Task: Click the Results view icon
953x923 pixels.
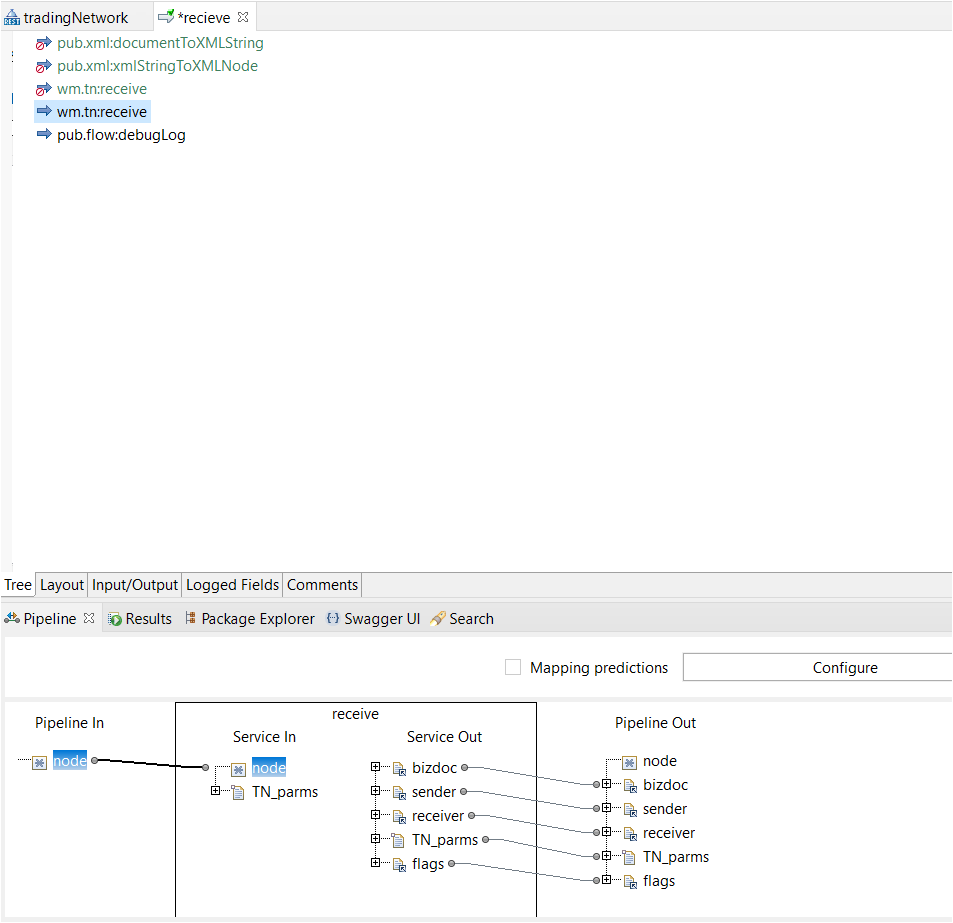Action: tap(112, 618)
